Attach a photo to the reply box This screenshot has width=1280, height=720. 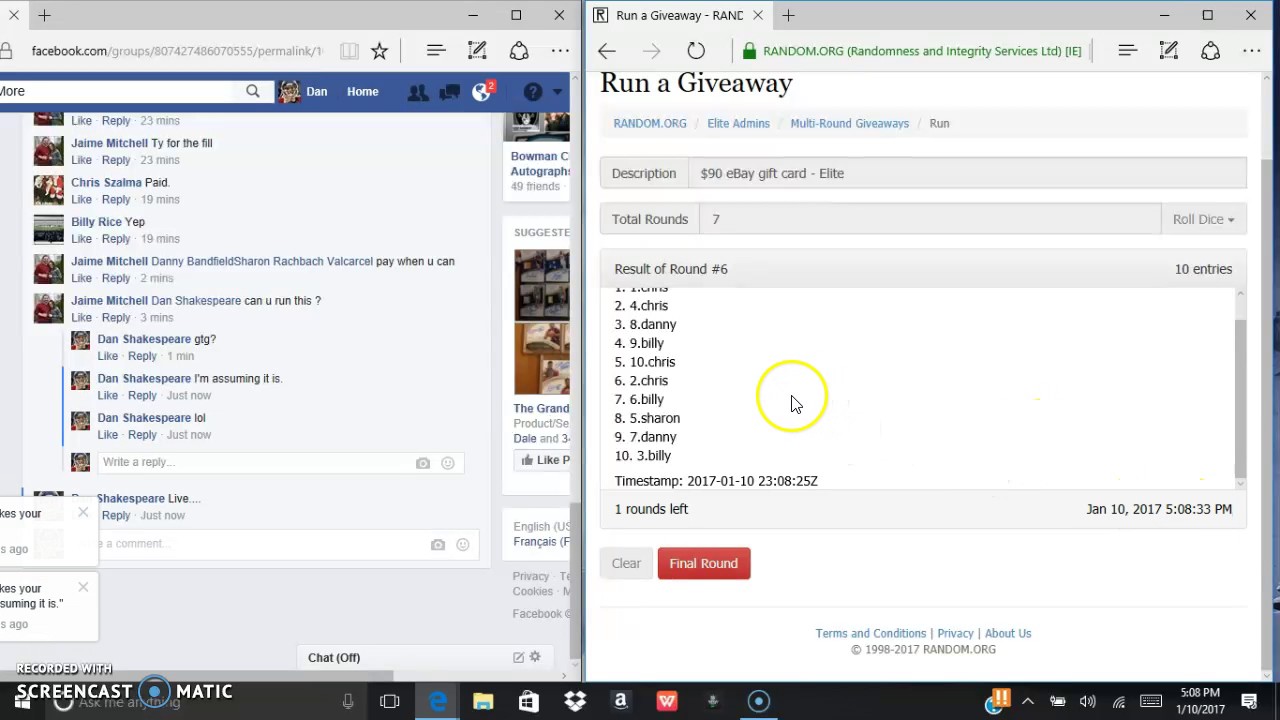(x=423, y=463)
